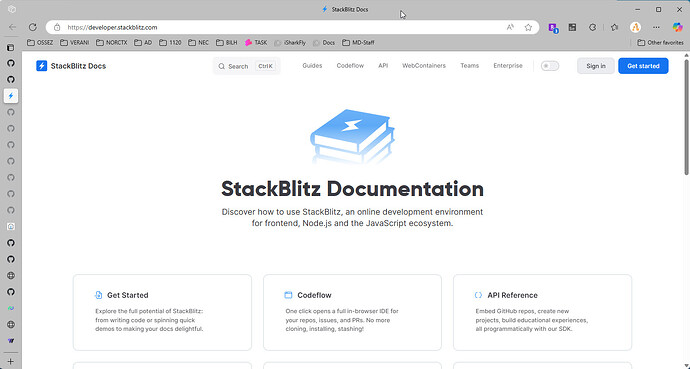View site information via the lock icon
This screenshot has height=369, width=690.
coord(57,27)
